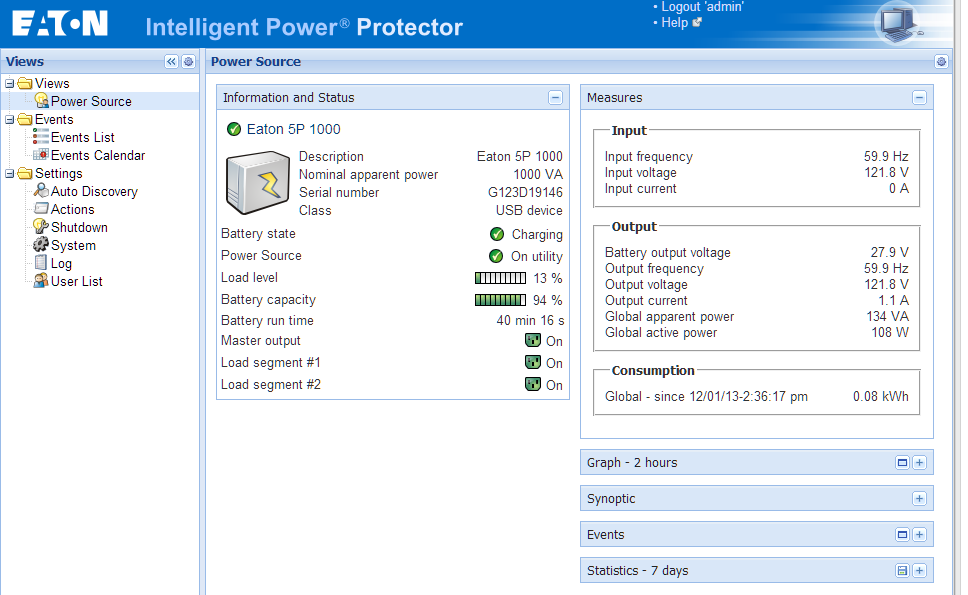Click the UPS device image
The image size is (968, 595).
point(258,183)
